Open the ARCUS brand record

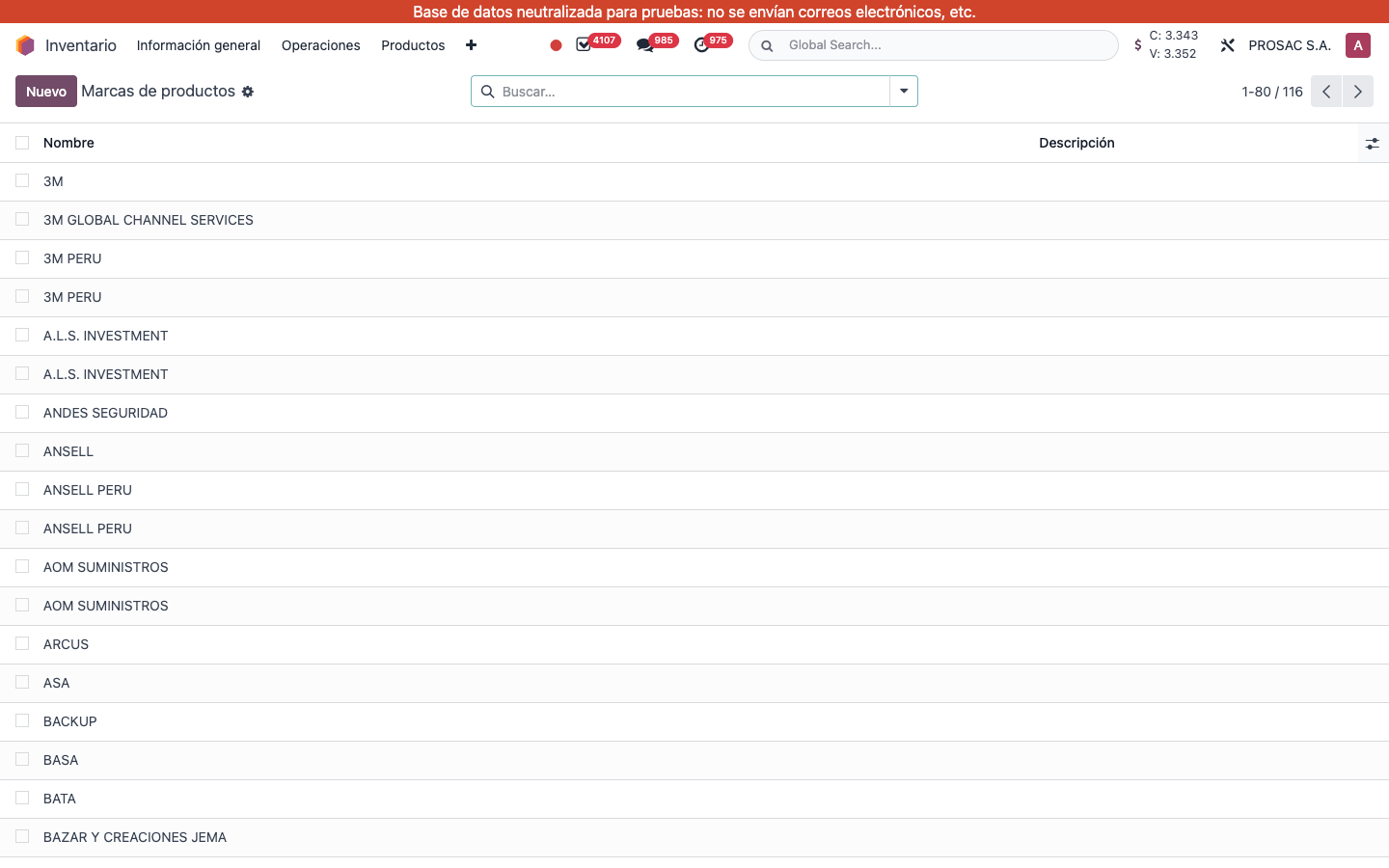click(x=66, y=644)
